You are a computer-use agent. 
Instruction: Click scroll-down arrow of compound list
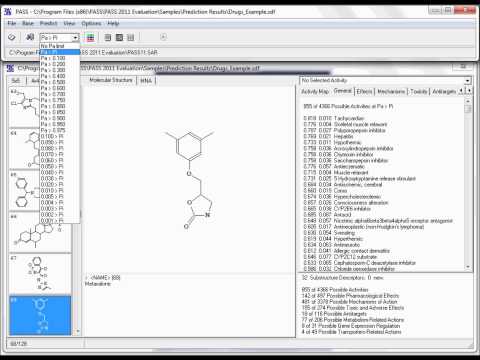coord(78,331)
